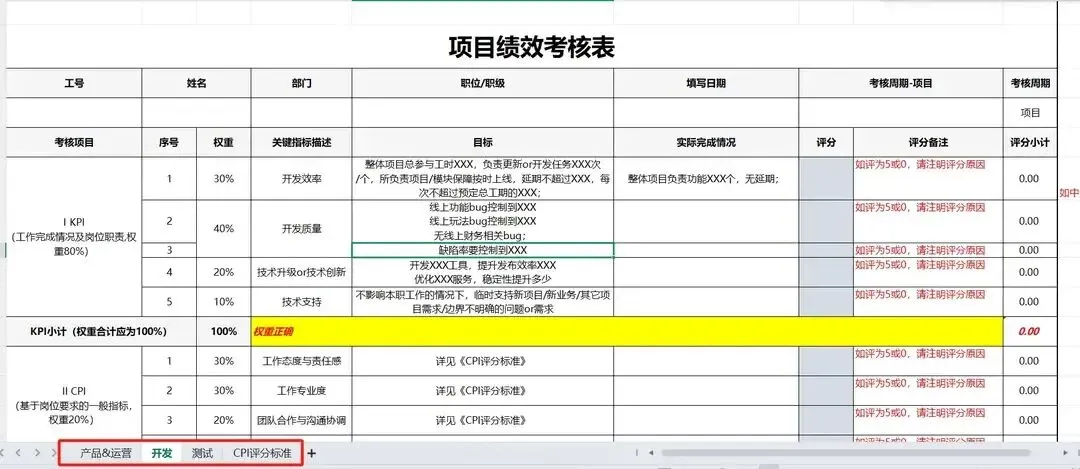Viewport: 1080px width, 469px height.
Task: Click the empty cell below 填写日期
Action: pyautogui.click(x=706, y=113)
